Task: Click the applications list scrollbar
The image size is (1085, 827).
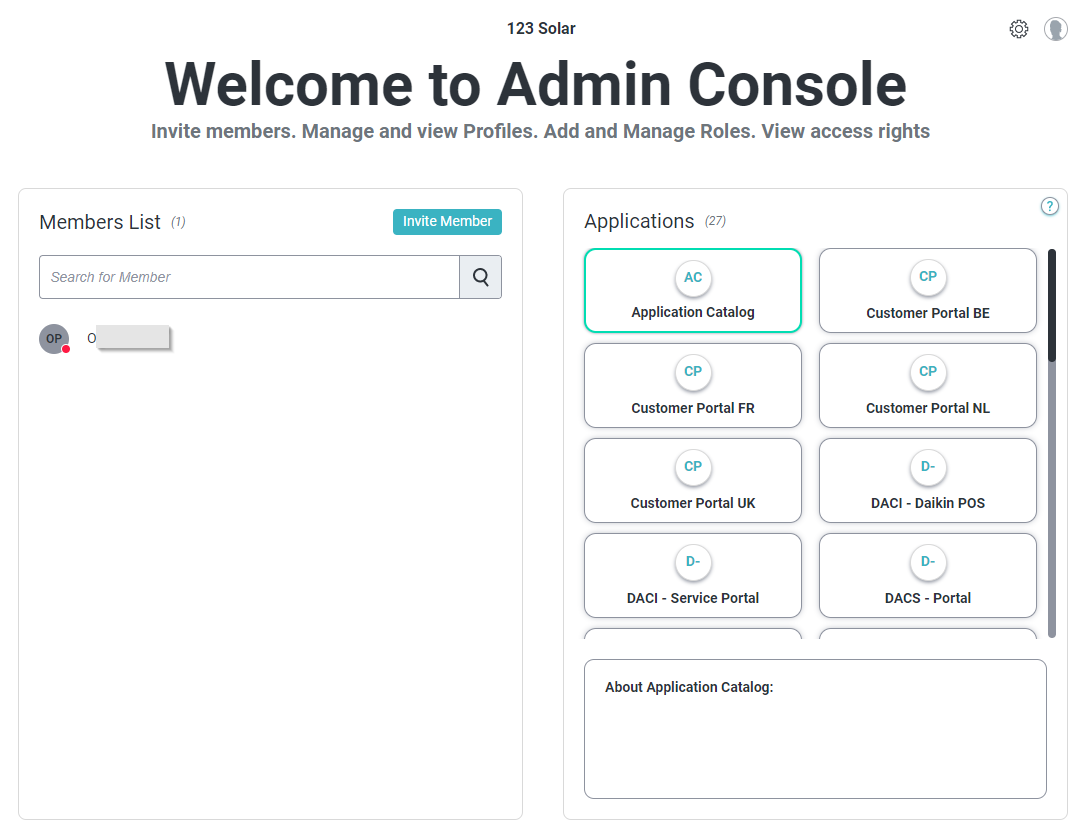Action: [1052, 443]
